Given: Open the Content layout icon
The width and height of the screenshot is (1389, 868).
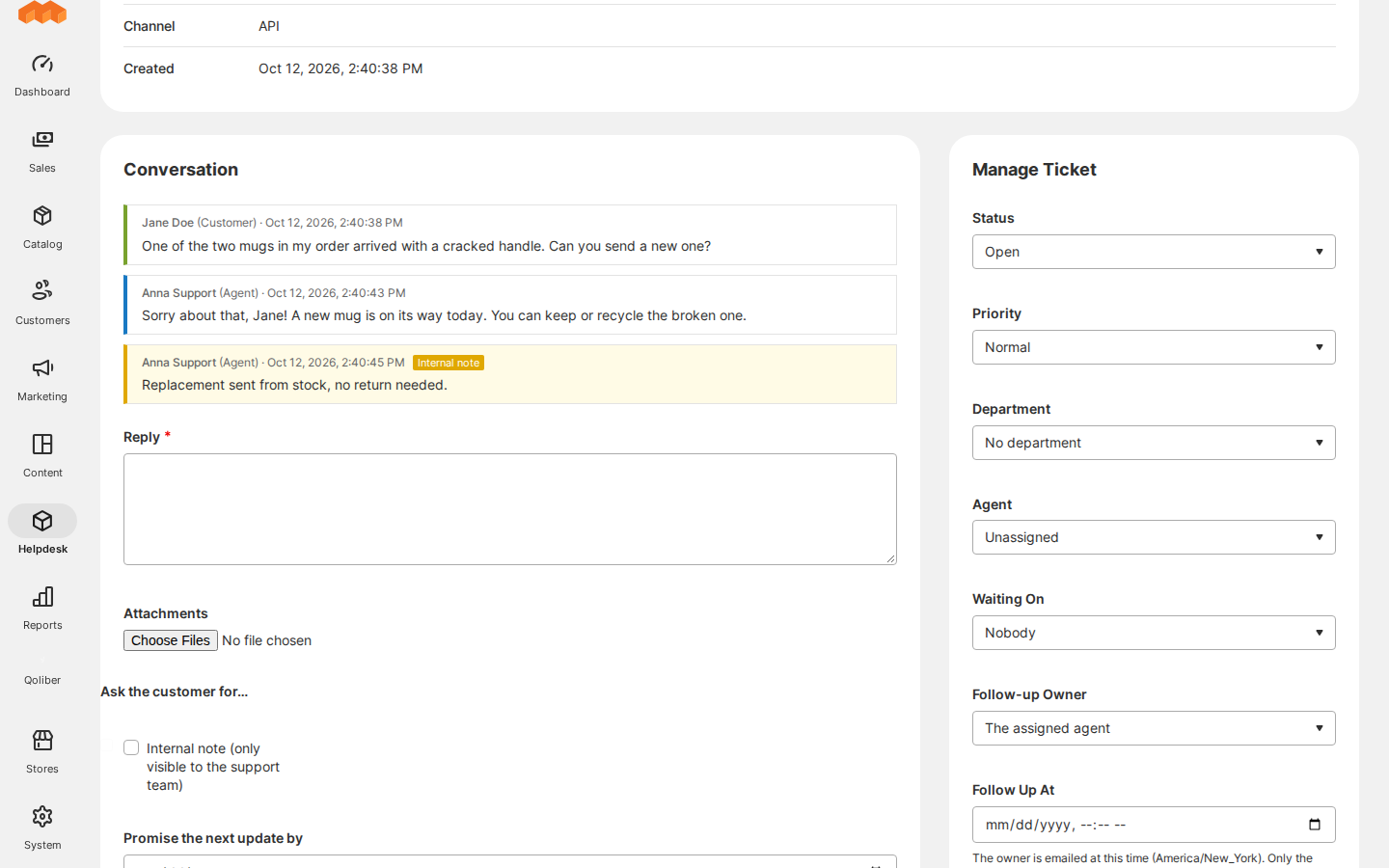Looking at the screenshot, I should [42, 445].
